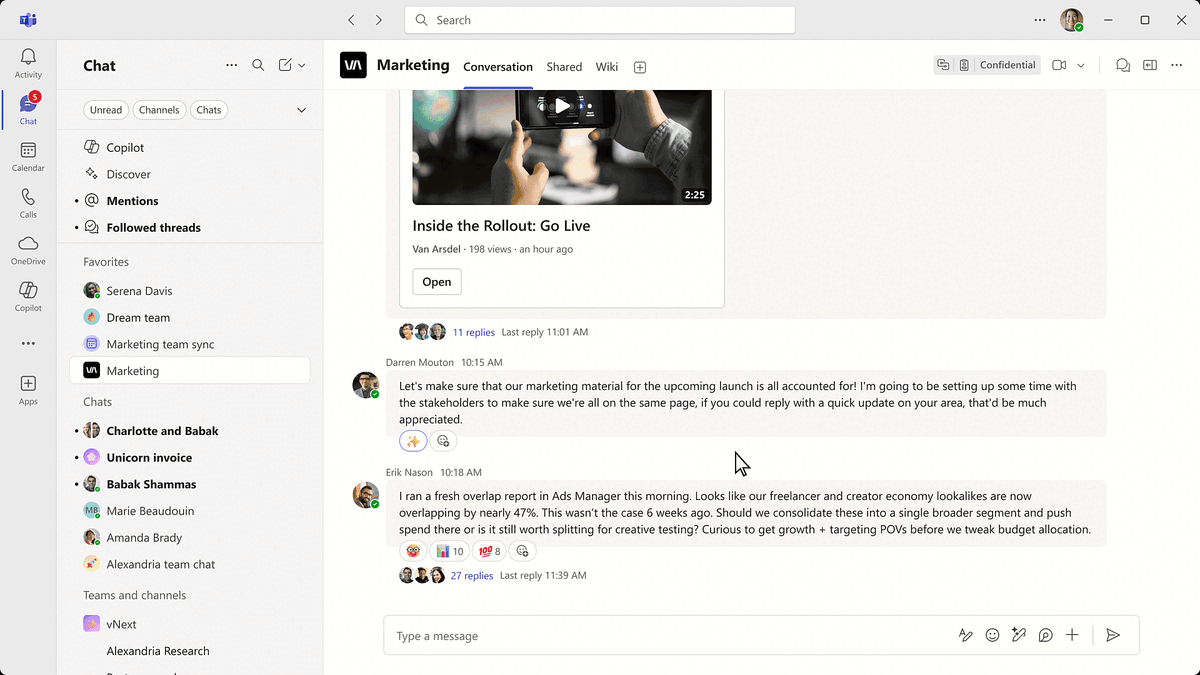1200x675 pixels.
Task: Collapse the chat filter row chevron
Action: click(301, 110)
